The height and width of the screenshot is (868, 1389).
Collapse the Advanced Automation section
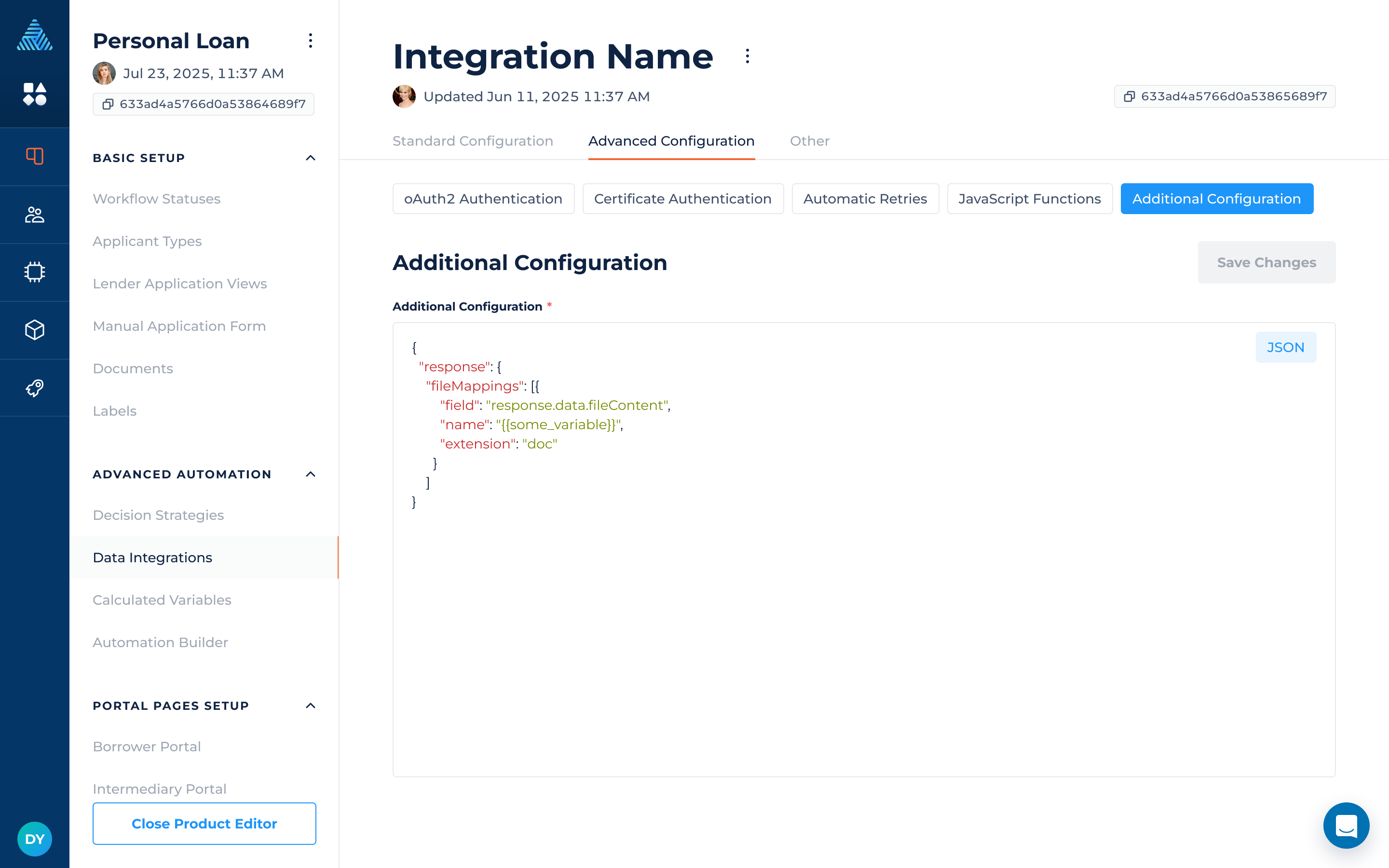tap(311, 474)
